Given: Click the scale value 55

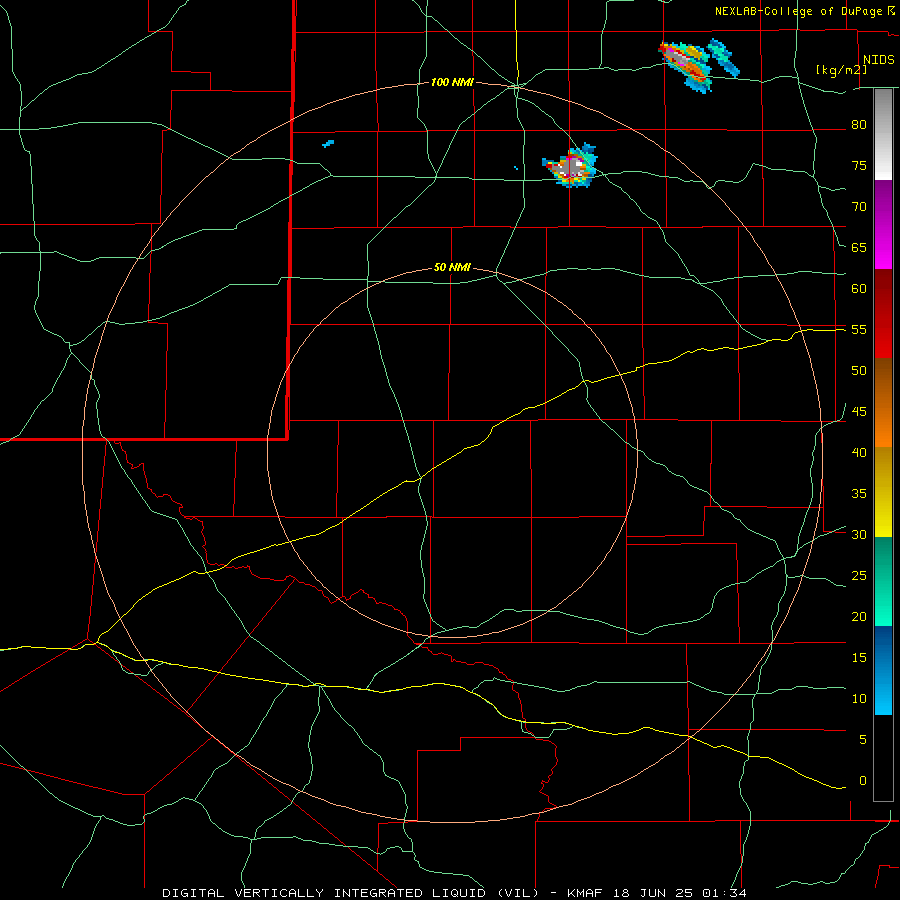Looking at the screenshot, I should click(x=859, y=329).
